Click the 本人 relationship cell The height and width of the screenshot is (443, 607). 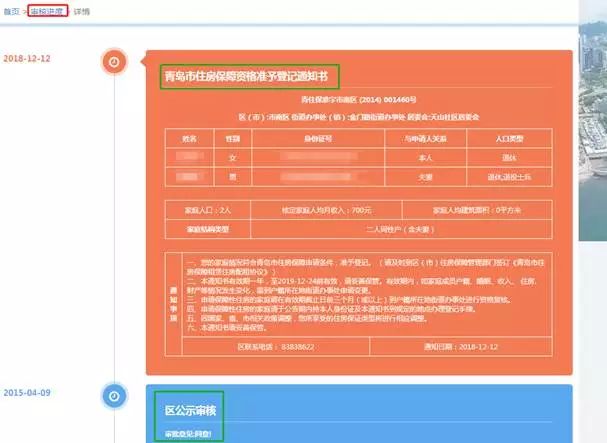426,158
